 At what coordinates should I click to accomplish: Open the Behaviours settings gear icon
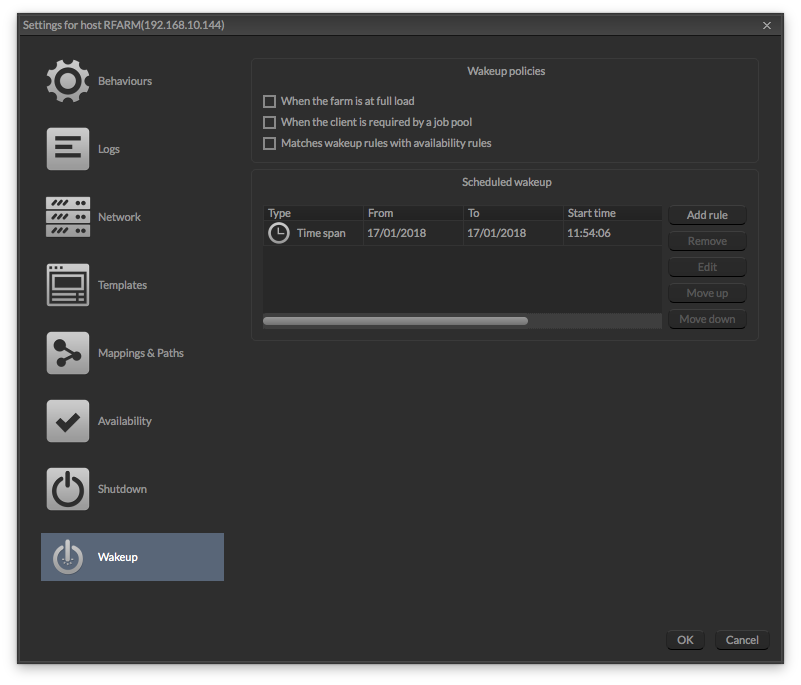point(67,80)
